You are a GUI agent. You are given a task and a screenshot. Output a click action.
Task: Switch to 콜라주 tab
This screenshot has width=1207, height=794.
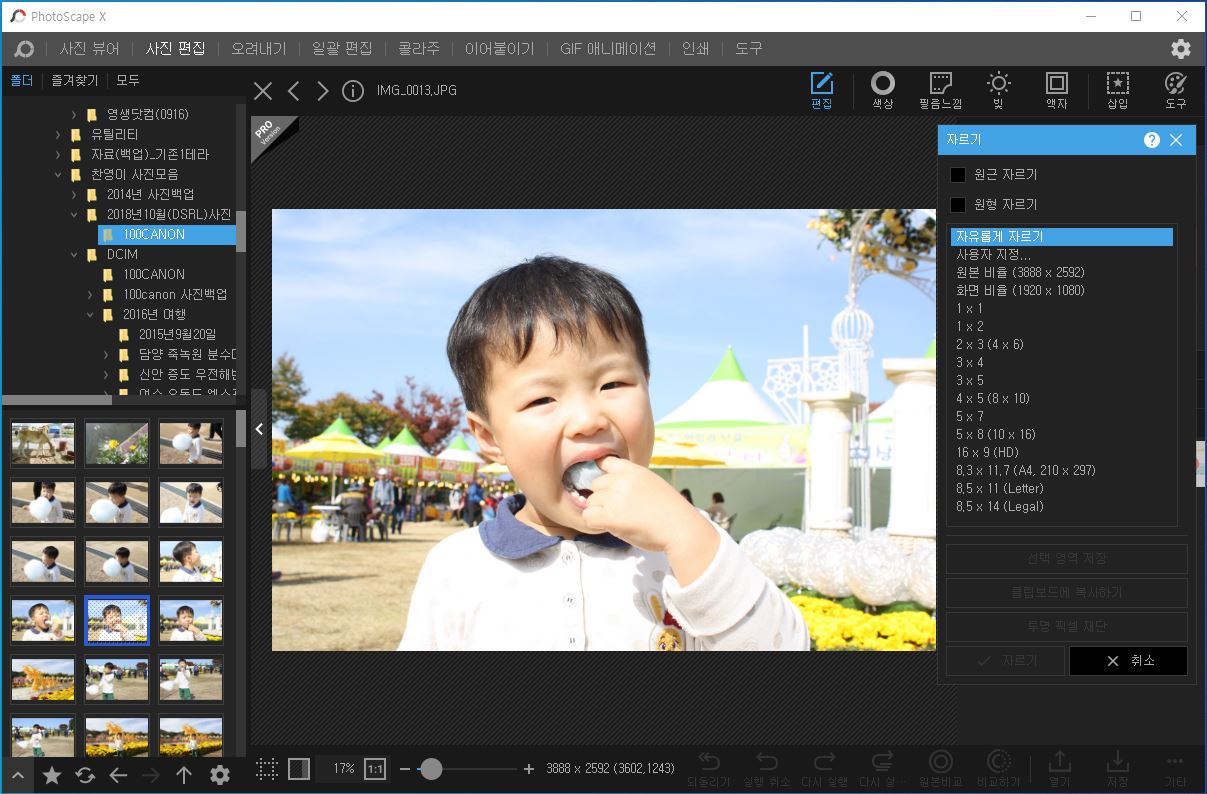tap(418, 48)
